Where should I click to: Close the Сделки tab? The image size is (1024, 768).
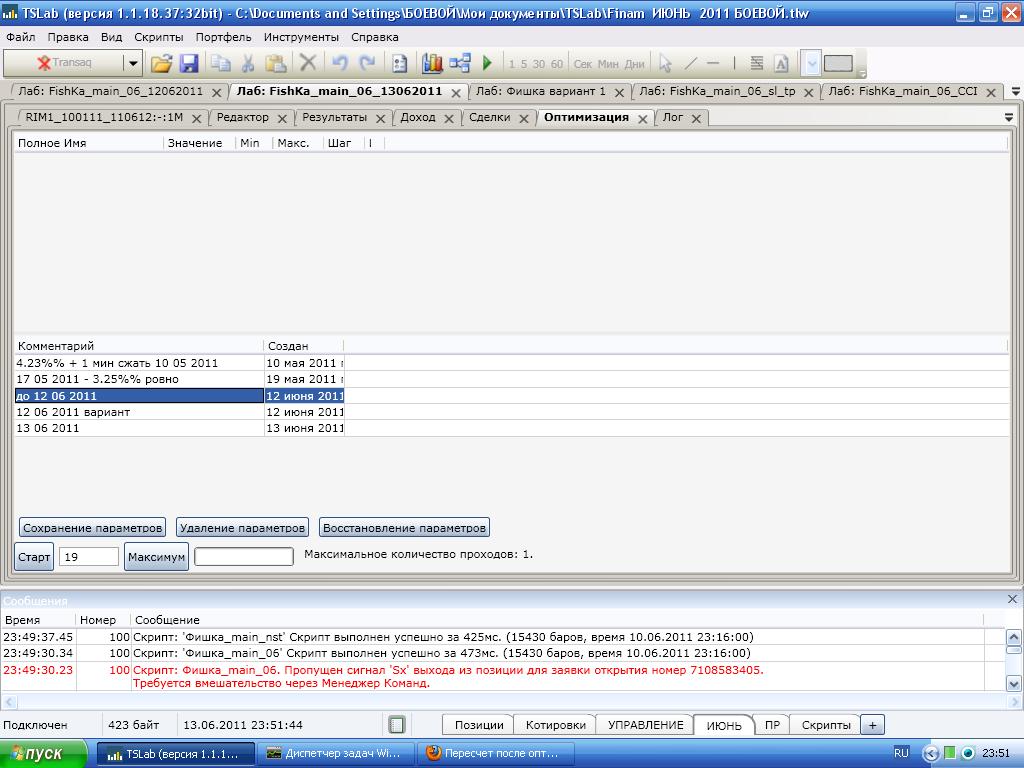pyautogui.click(x=525, y=118)
